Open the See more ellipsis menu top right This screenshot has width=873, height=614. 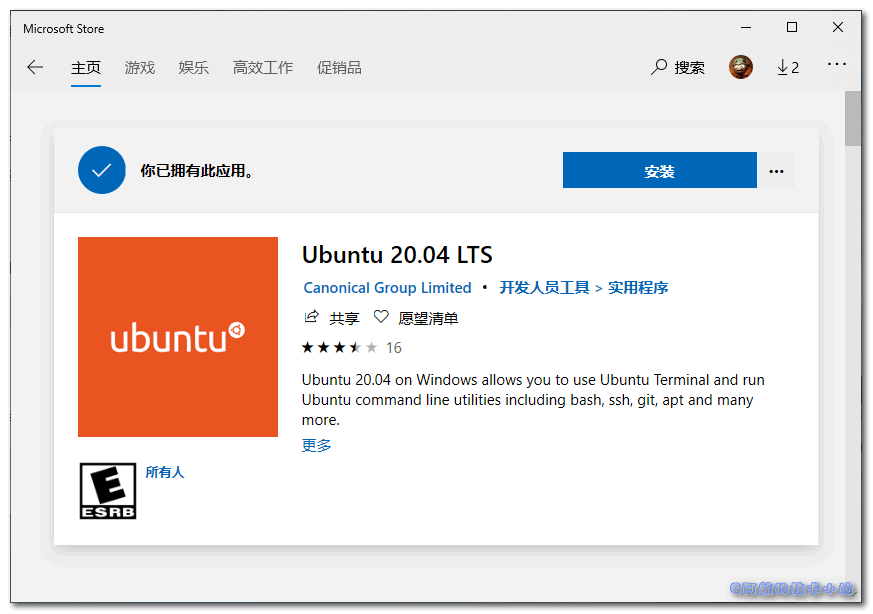pyautogui.click(x=836, y=67)
